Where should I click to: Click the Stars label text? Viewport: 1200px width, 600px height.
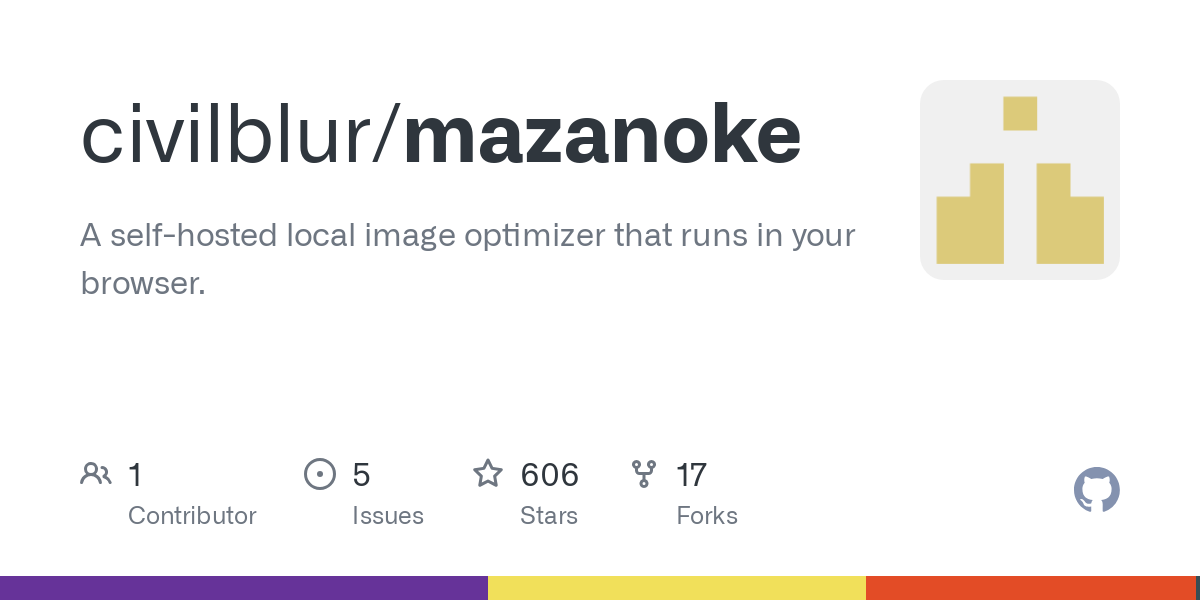tap(549, 516)
